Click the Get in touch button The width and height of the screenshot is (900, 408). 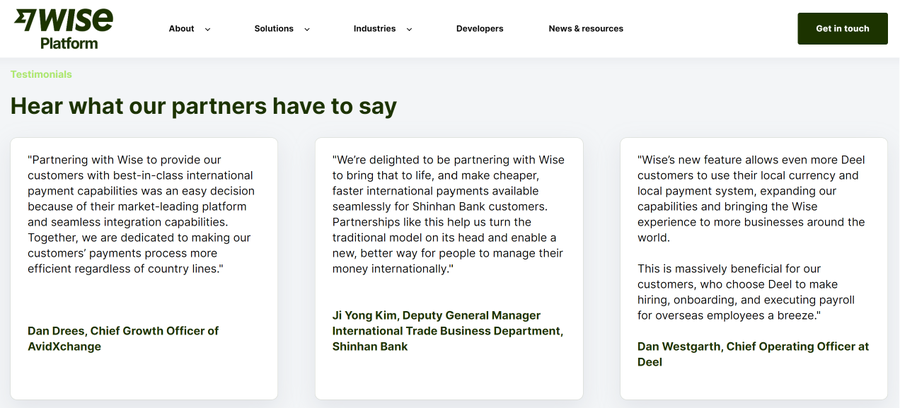843,29
